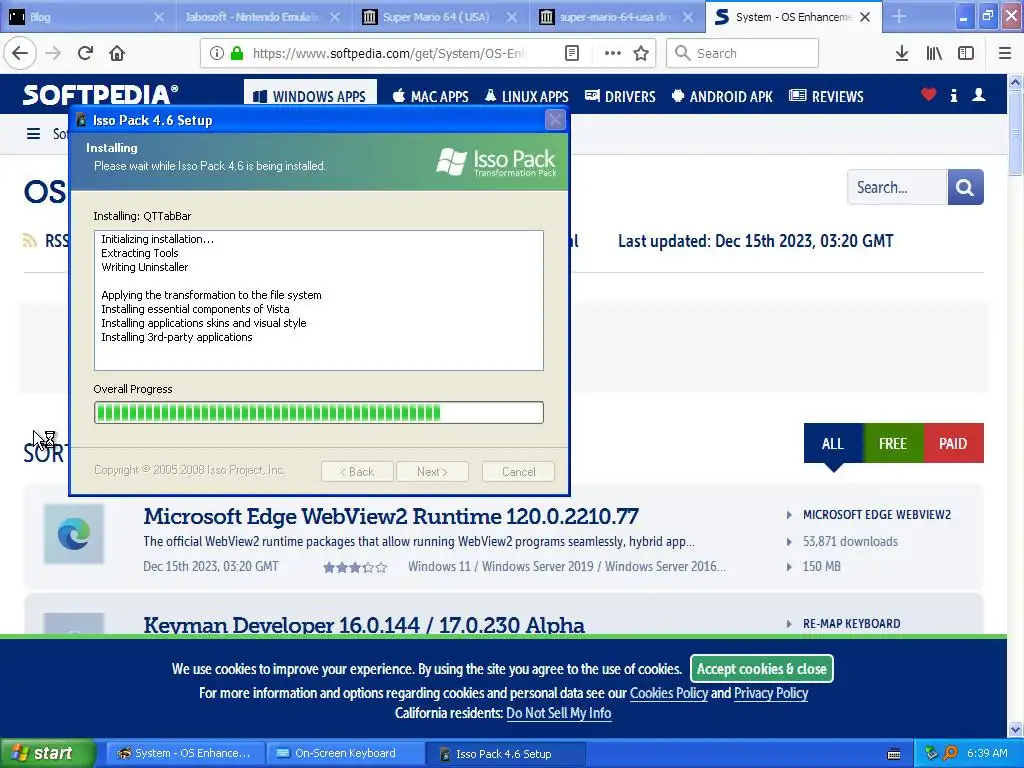
Task: Click the Softpedia heart favorites icon
Action: tap(928, 95)
